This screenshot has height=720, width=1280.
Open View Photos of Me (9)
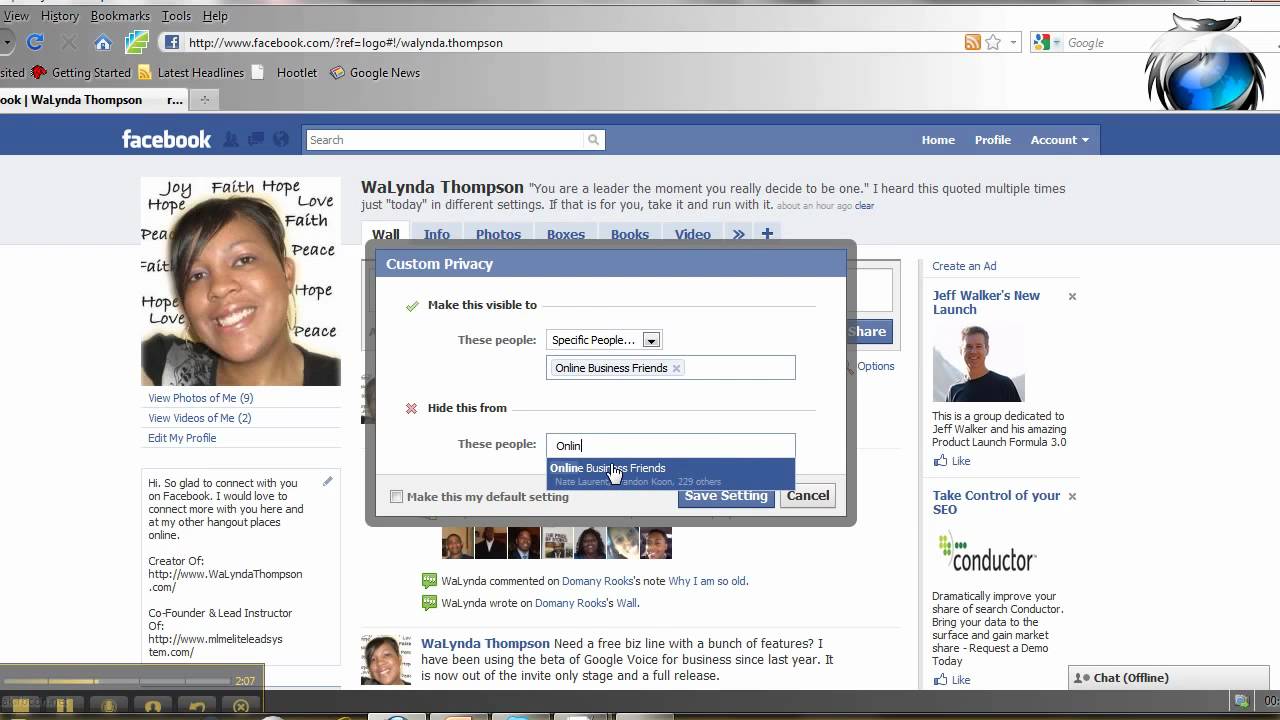pyautogui.click(x=201, y=398)
